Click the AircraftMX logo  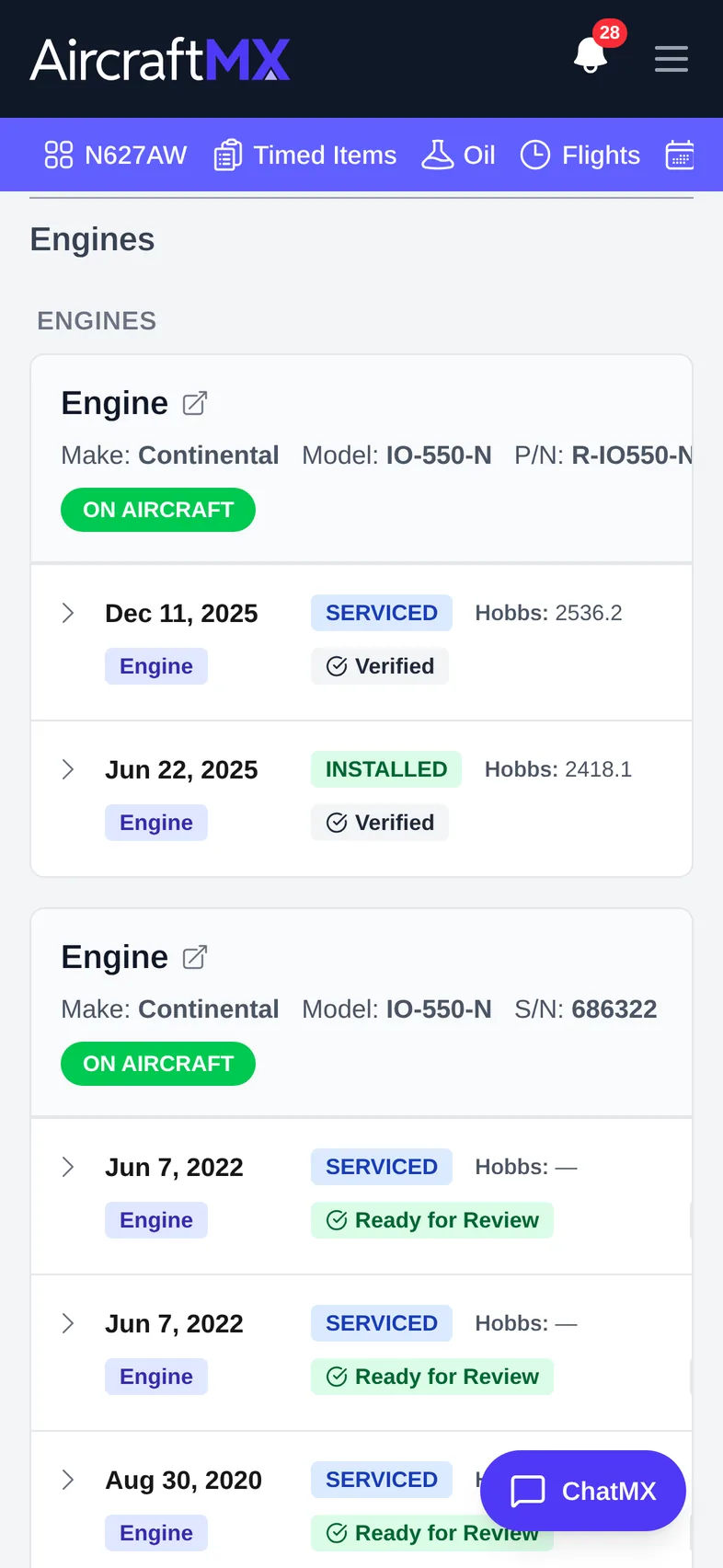pos(160,60)
